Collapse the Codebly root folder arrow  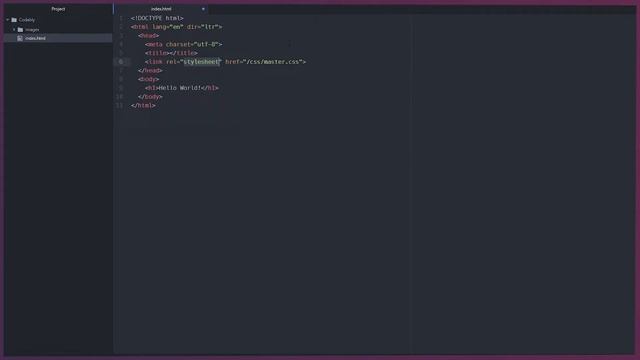click(8, 20)
